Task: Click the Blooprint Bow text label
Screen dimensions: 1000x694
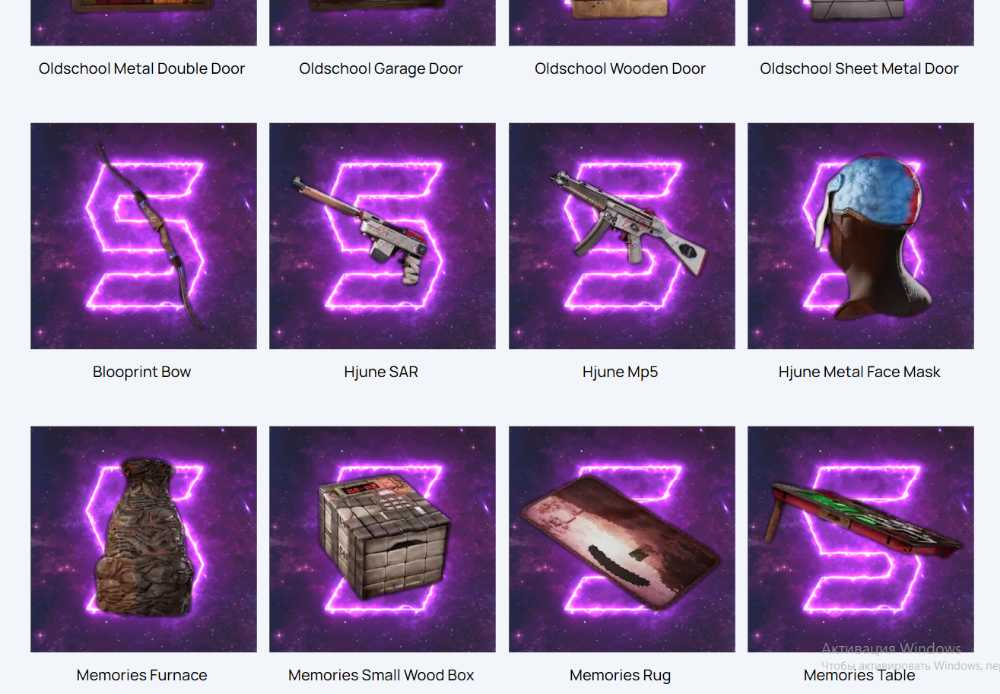Action: click(142, 372)
